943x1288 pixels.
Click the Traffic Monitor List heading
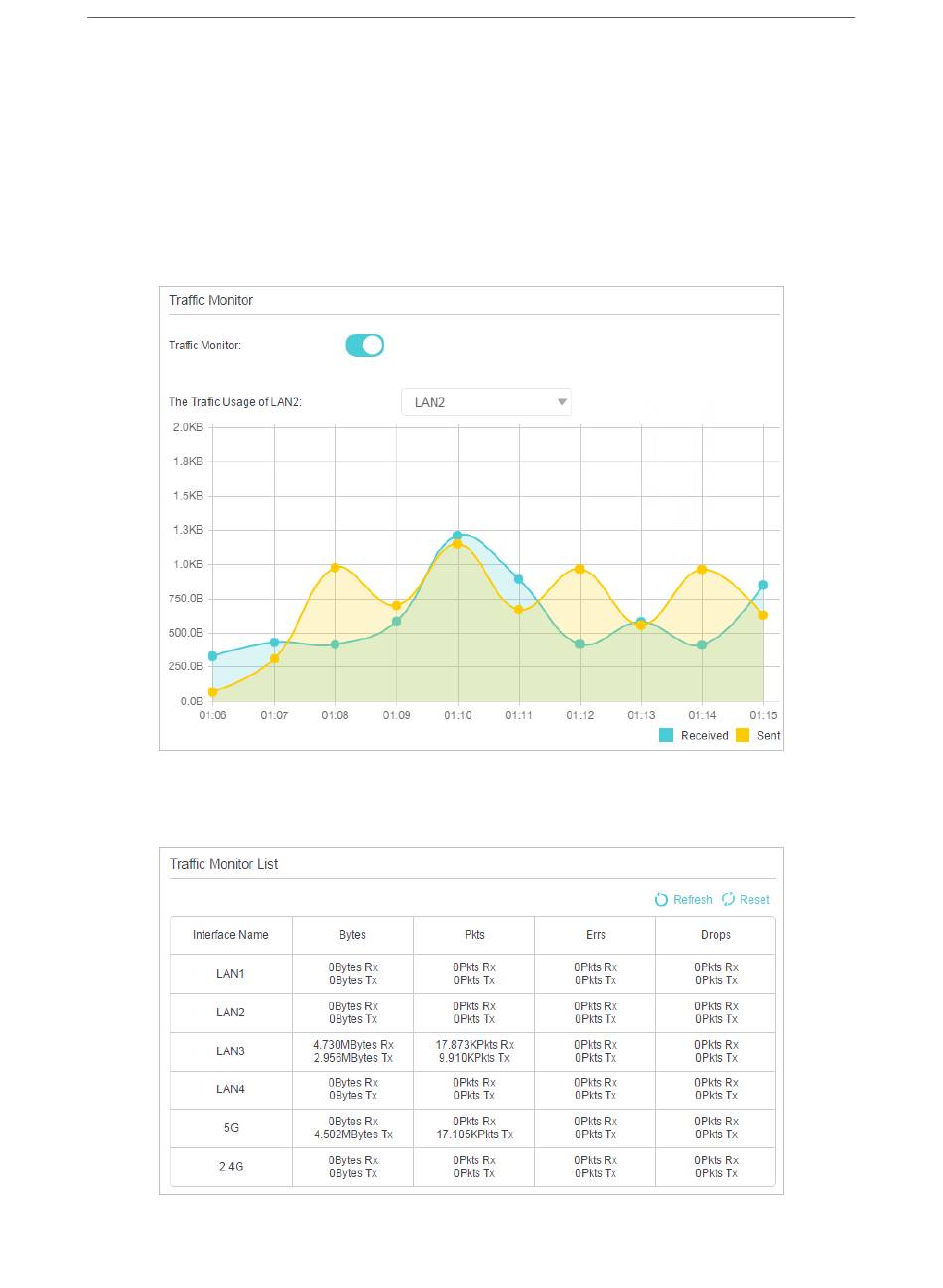pos(223,864)
